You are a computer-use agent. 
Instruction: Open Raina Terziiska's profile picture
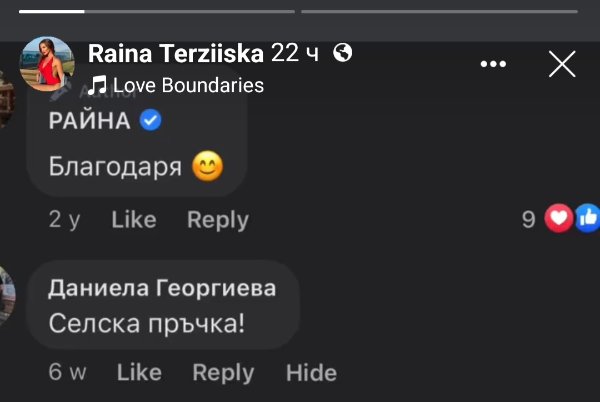47,65
